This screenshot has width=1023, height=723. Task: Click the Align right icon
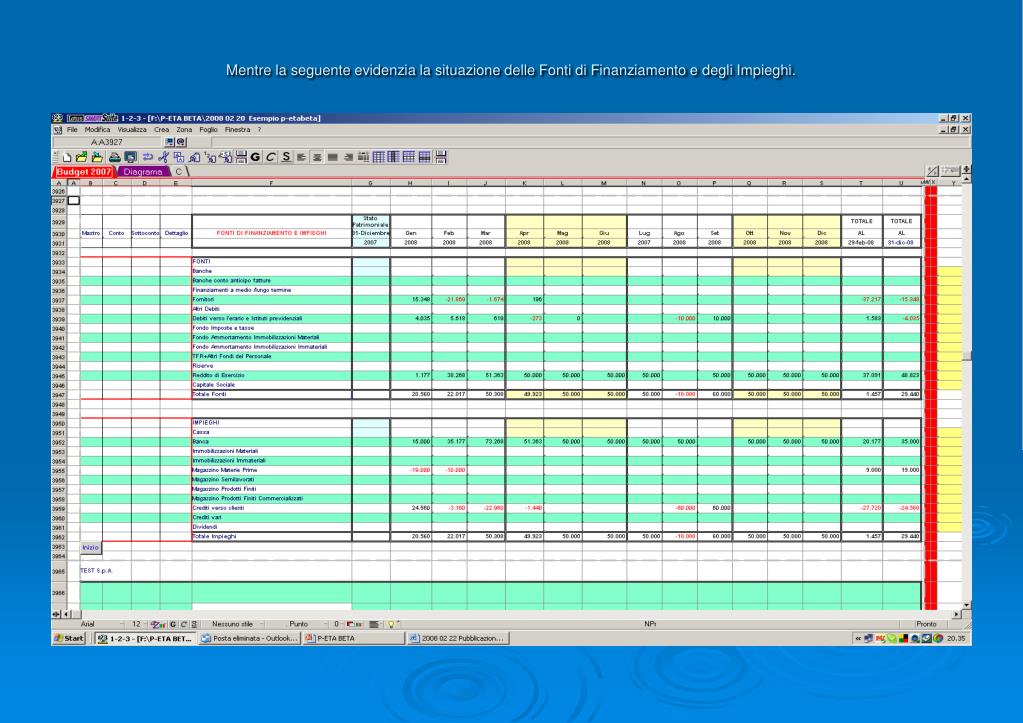click(x=348, y=157)
